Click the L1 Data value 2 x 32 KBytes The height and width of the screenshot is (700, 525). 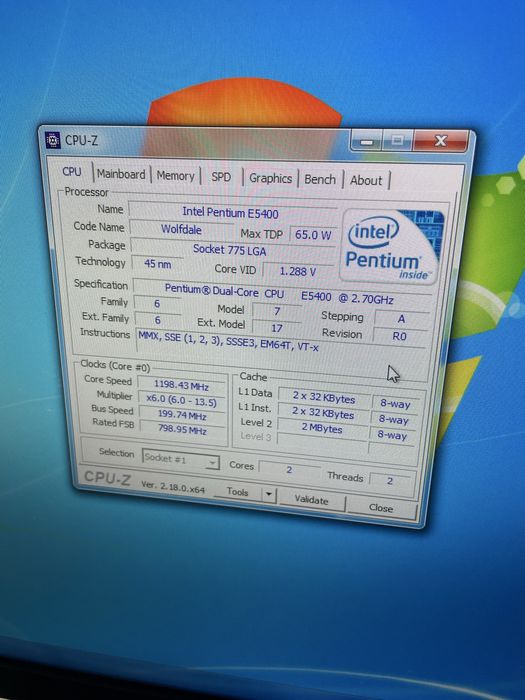324,397
